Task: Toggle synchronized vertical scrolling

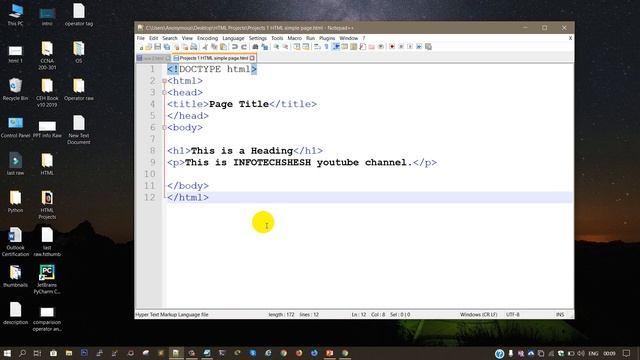Action: click(x=297, y=47)
